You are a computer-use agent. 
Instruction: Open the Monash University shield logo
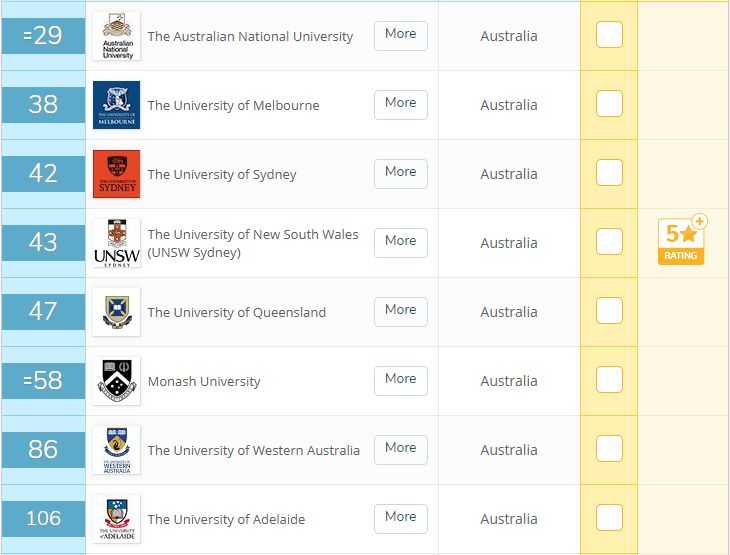click(x=116, y=380)
